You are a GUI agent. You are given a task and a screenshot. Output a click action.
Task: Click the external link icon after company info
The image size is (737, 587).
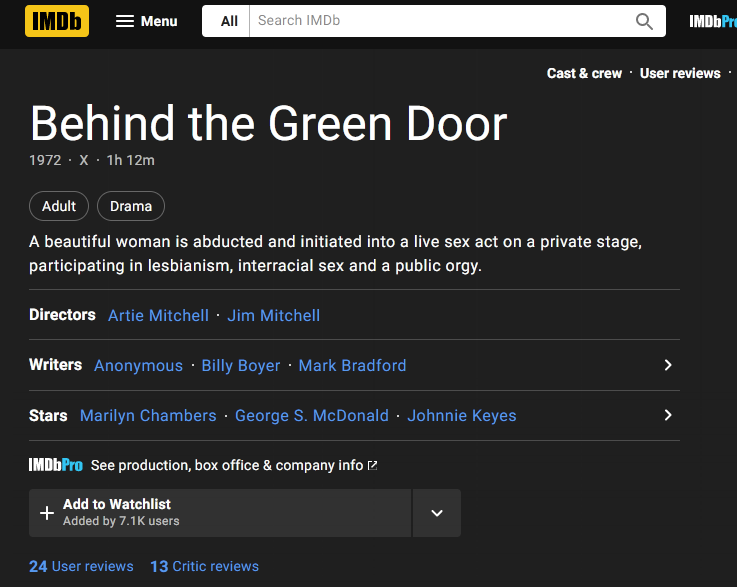372,465
